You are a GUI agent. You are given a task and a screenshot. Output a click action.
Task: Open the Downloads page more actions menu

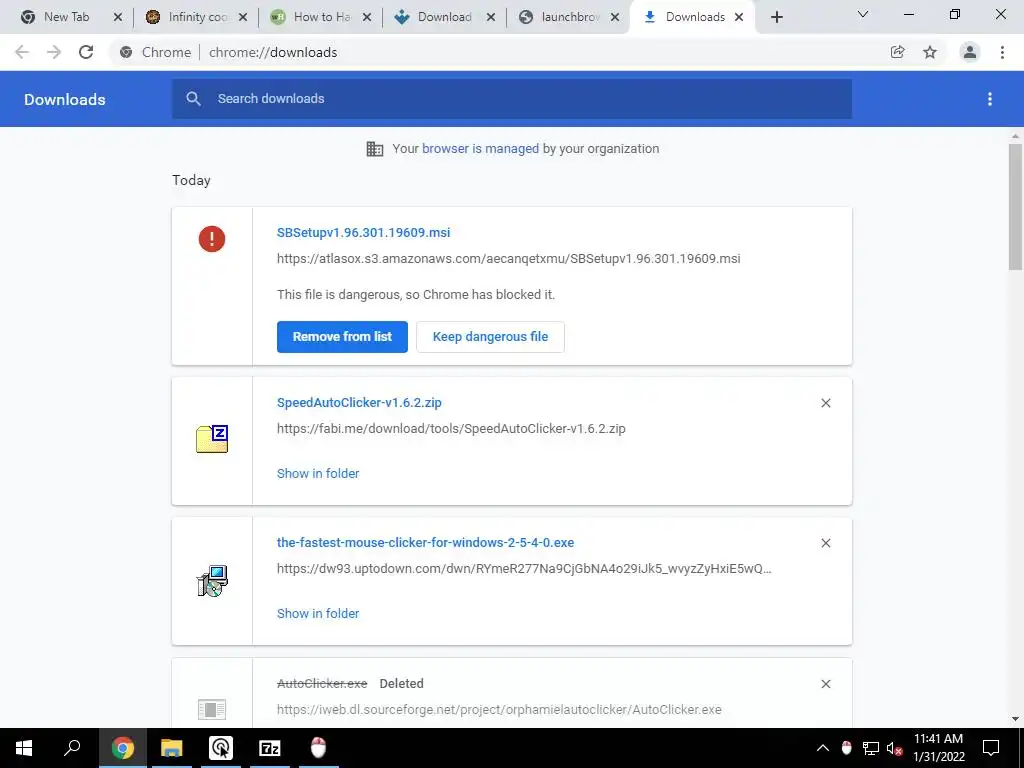point(990,99)
